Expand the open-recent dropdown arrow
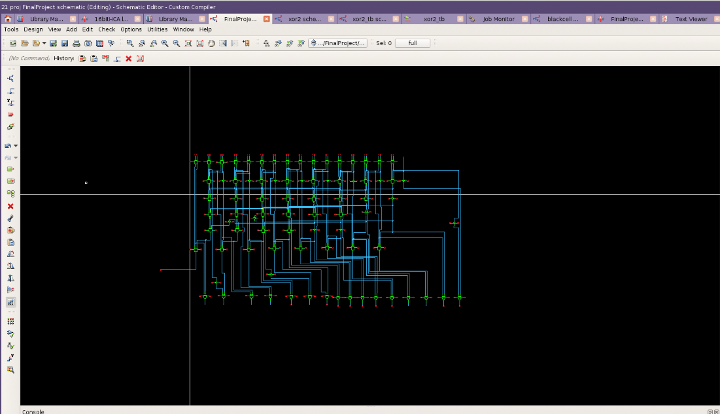Viewport: 720px width, 414px height. click(x=44, y=43)
